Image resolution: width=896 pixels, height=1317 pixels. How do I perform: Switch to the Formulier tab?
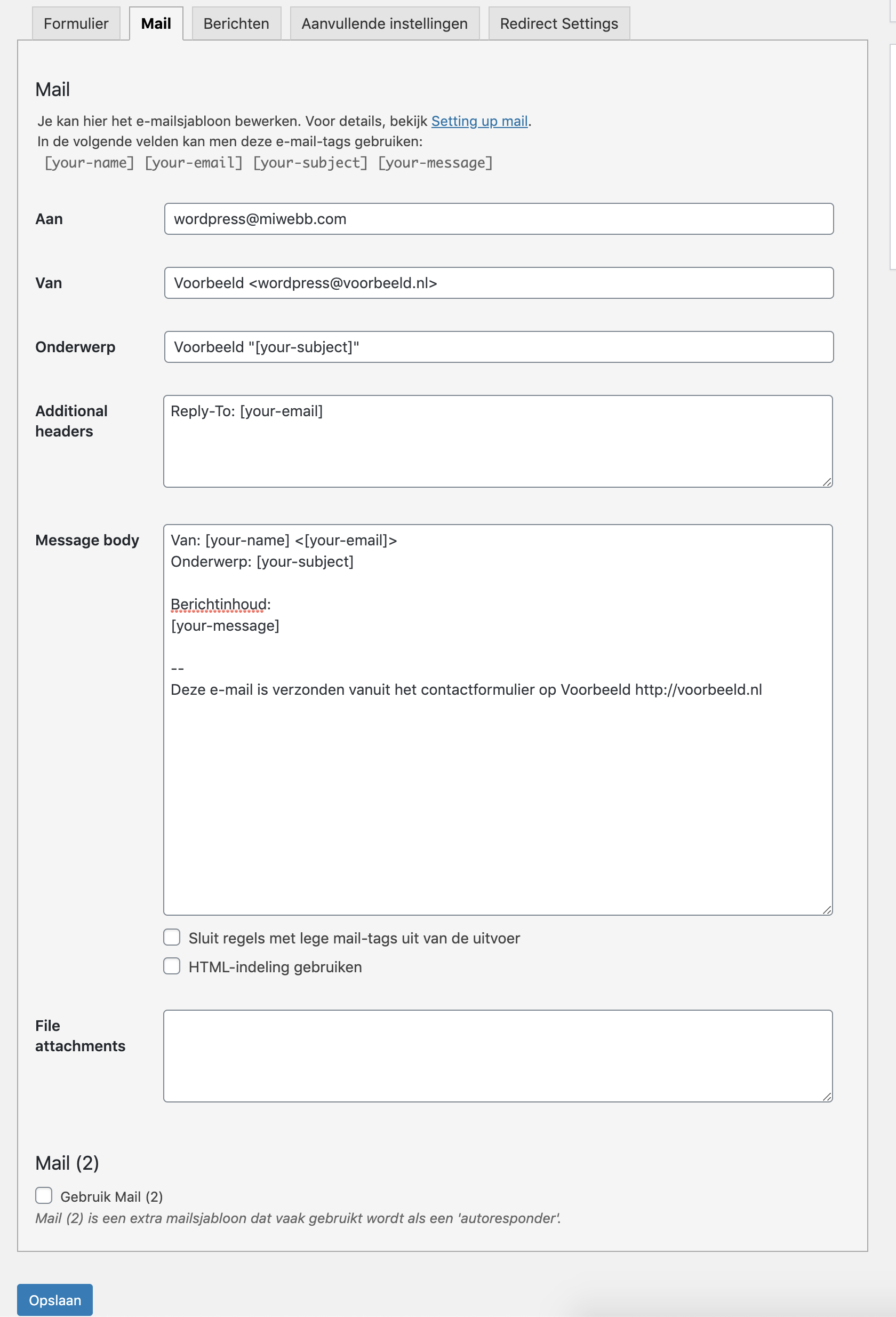76,24
